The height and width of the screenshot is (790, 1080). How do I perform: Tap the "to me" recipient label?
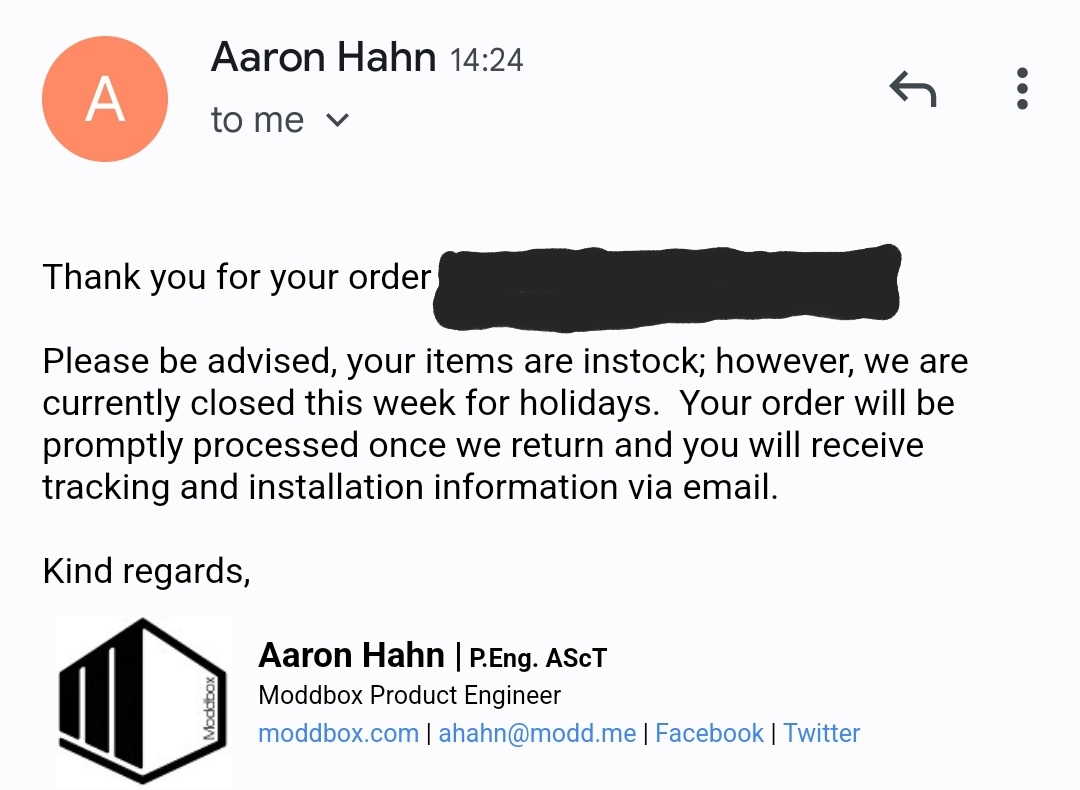[x=257, y=121]
